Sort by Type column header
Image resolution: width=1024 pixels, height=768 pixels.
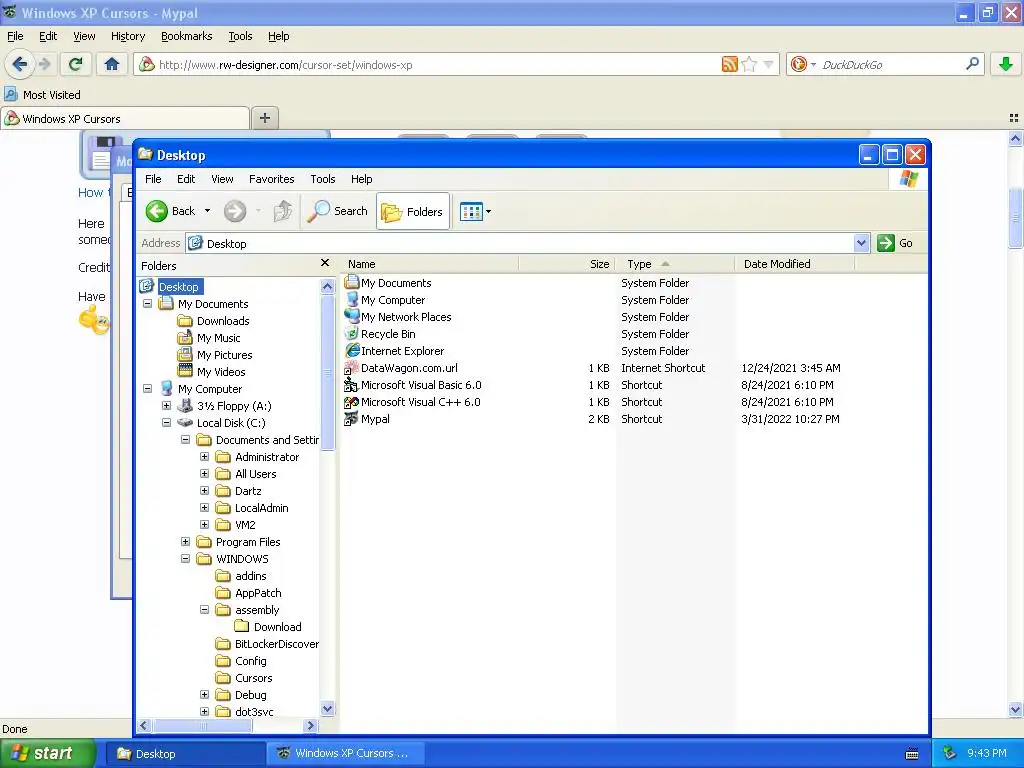(x=675, y=264)
